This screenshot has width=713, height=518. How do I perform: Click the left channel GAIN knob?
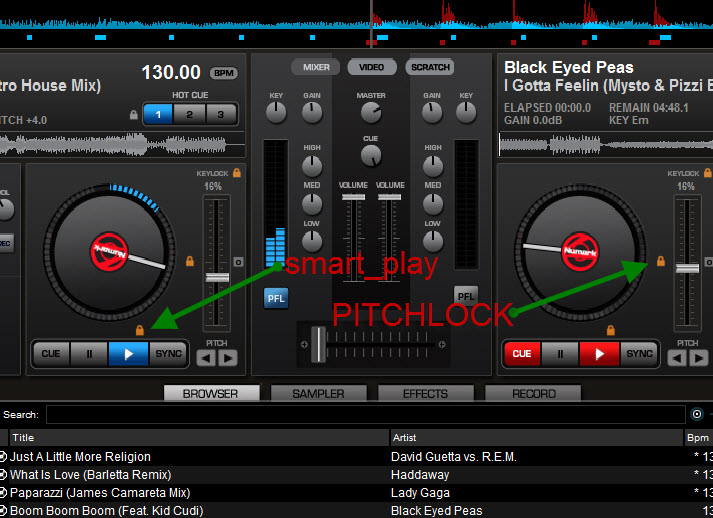312,112
